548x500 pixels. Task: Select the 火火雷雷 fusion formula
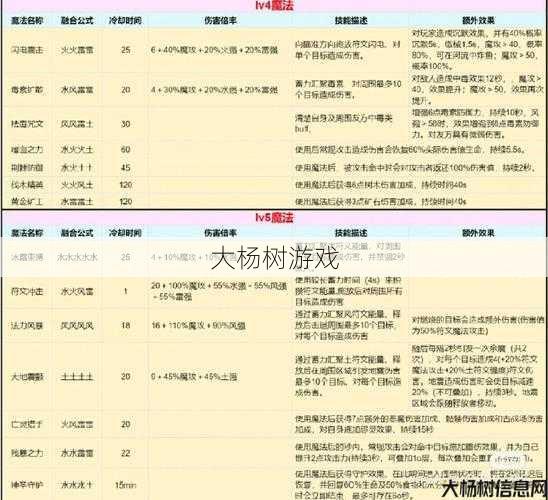pos(77,50)
